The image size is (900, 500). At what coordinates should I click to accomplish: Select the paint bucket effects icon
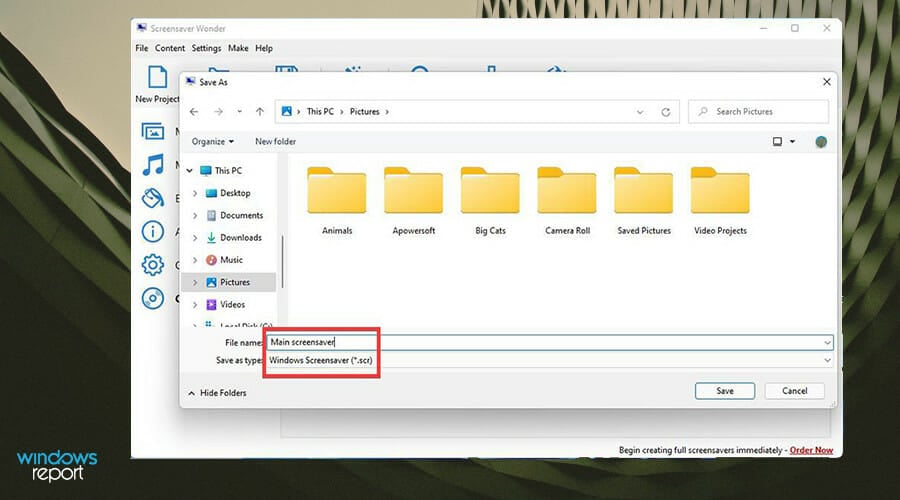coord(153,198)
